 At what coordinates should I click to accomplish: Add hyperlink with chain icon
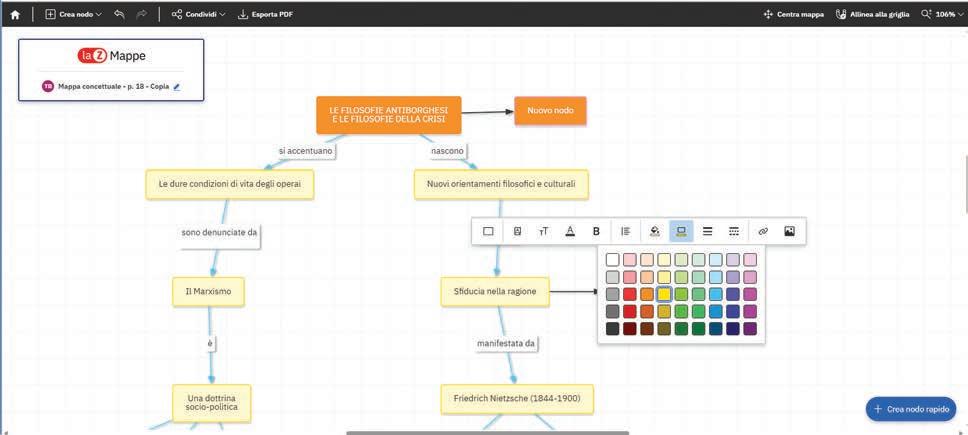coord(763,231)
